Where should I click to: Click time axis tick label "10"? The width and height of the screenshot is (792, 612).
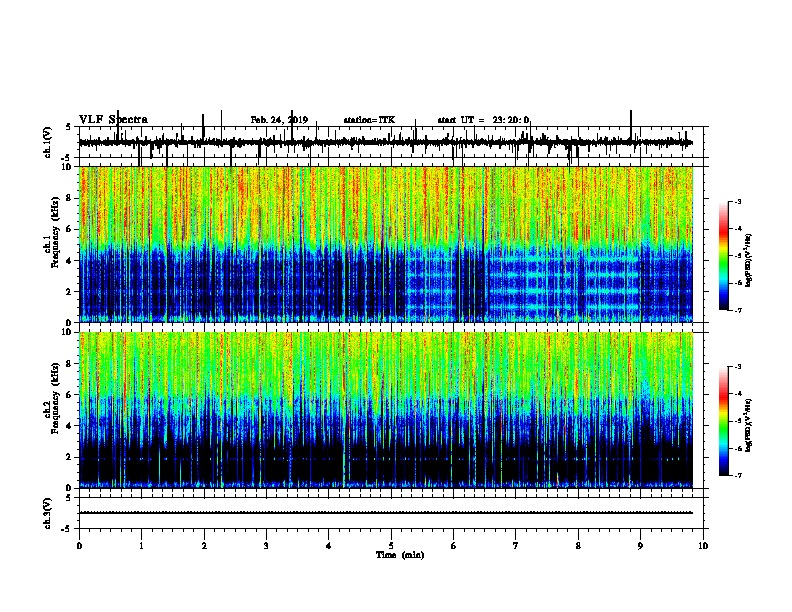click(703, 546)
